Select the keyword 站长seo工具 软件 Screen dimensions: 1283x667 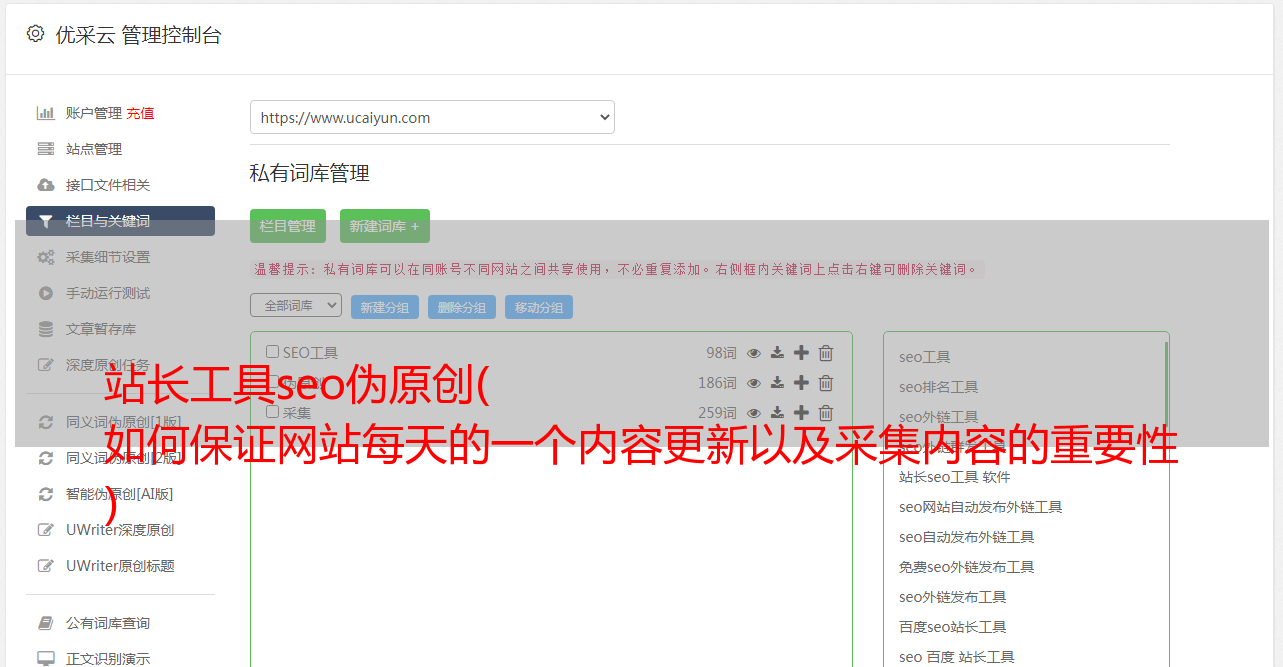coord(955,477)
